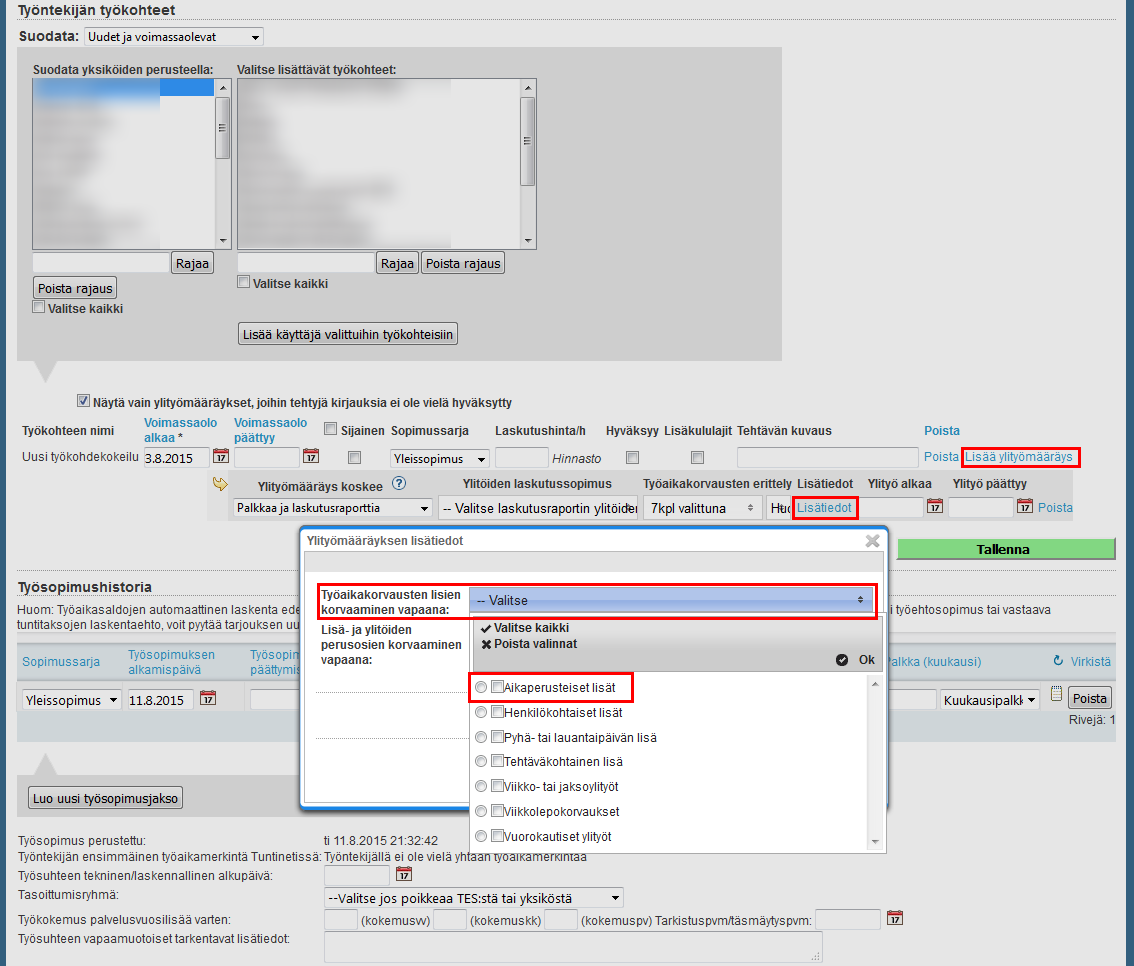This screenshot has height=966, width=1134.
Task: Click the help icon beside Ylityömääräys koskee
Action: (x=398, y=484)
